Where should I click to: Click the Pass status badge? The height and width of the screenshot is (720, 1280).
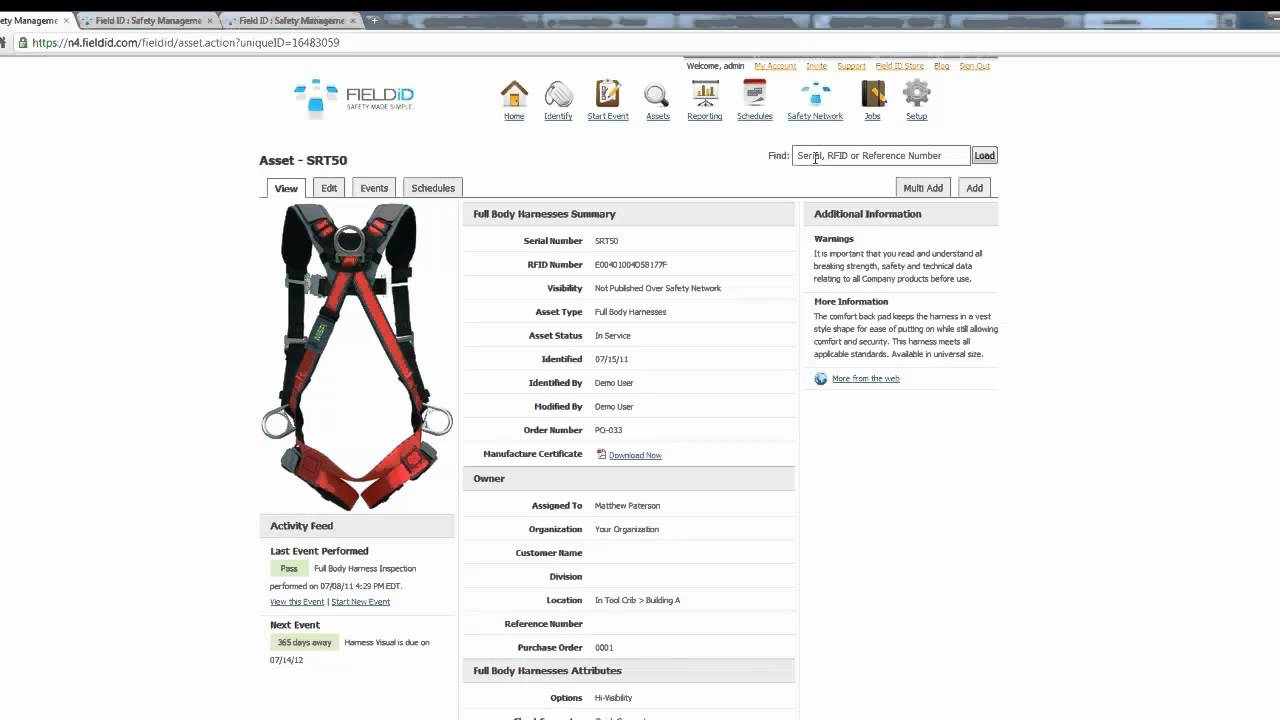(x=289, y=568)
